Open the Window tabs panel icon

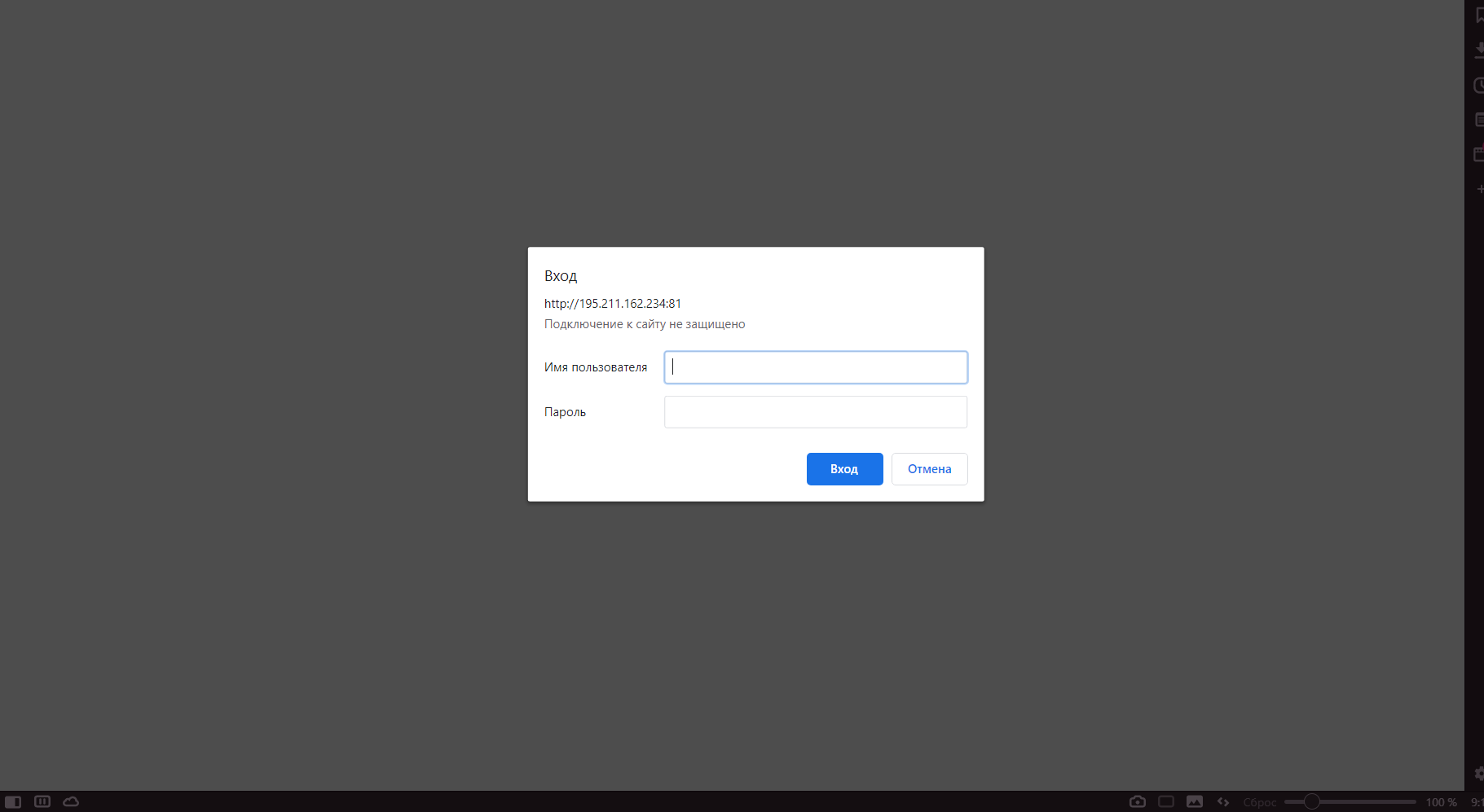(1479, 154)
